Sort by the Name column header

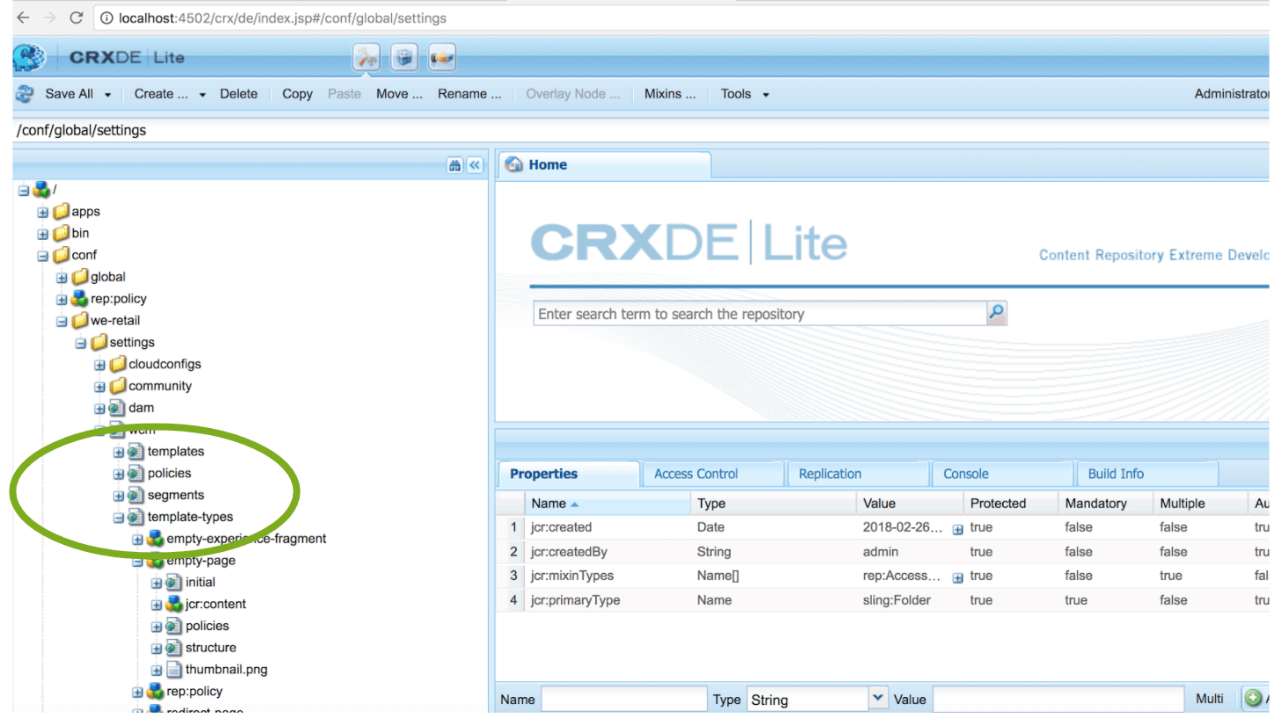tap(609, 503)
